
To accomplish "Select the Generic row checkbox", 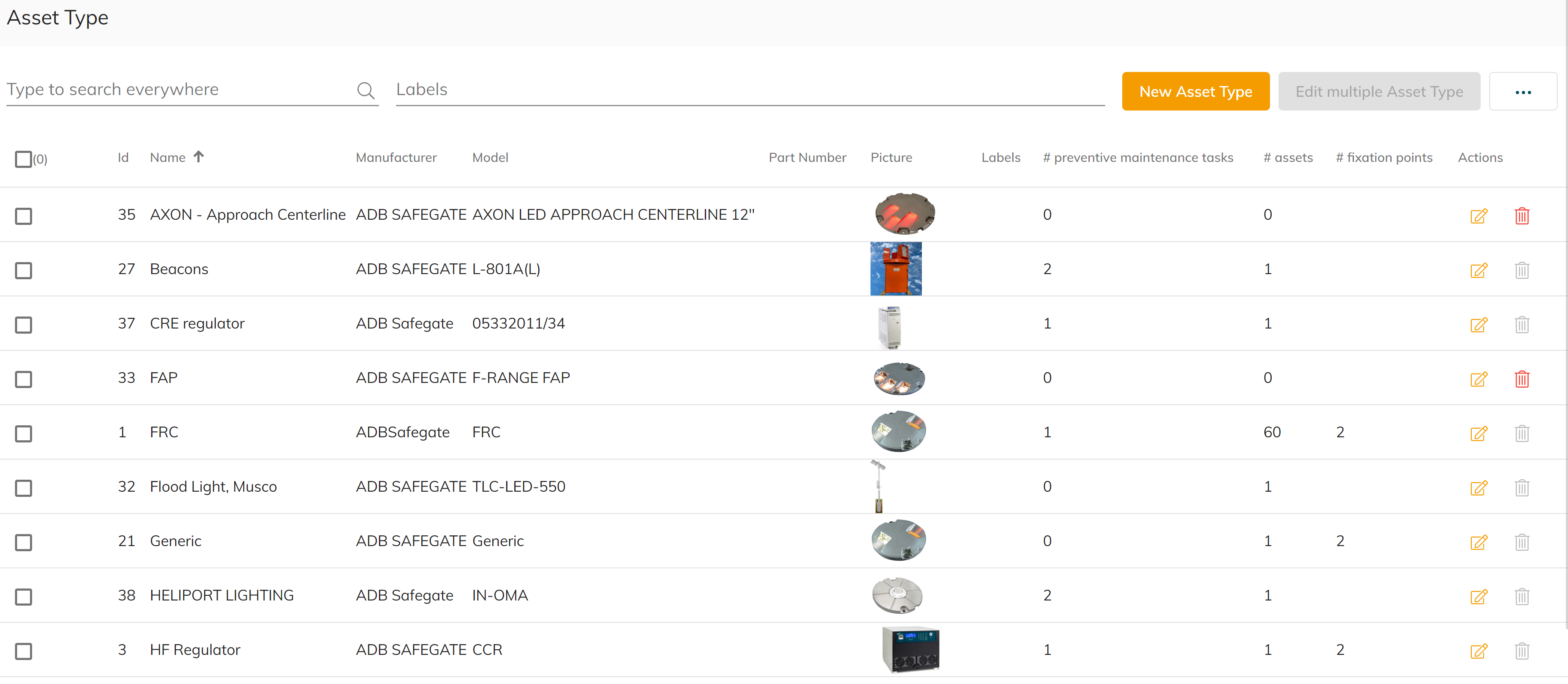I will coord(23,542).
